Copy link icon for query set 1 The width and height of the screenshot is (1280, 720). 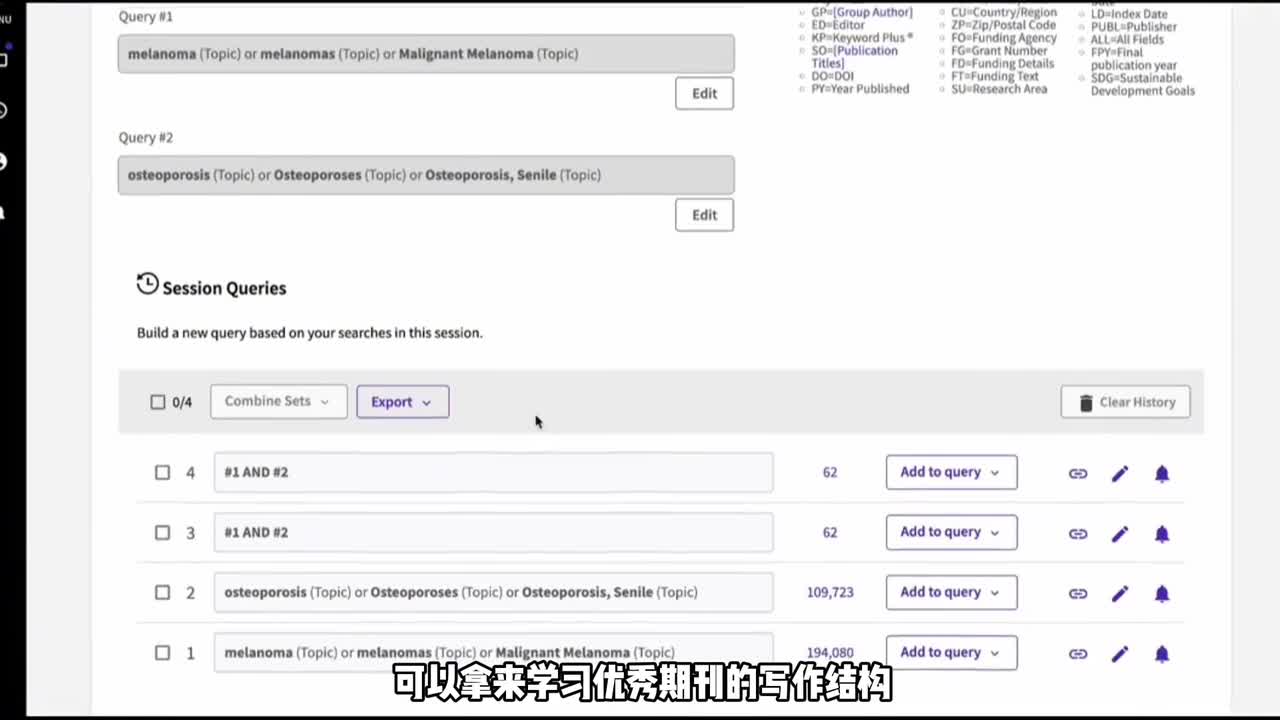(x=1077, y=654)
